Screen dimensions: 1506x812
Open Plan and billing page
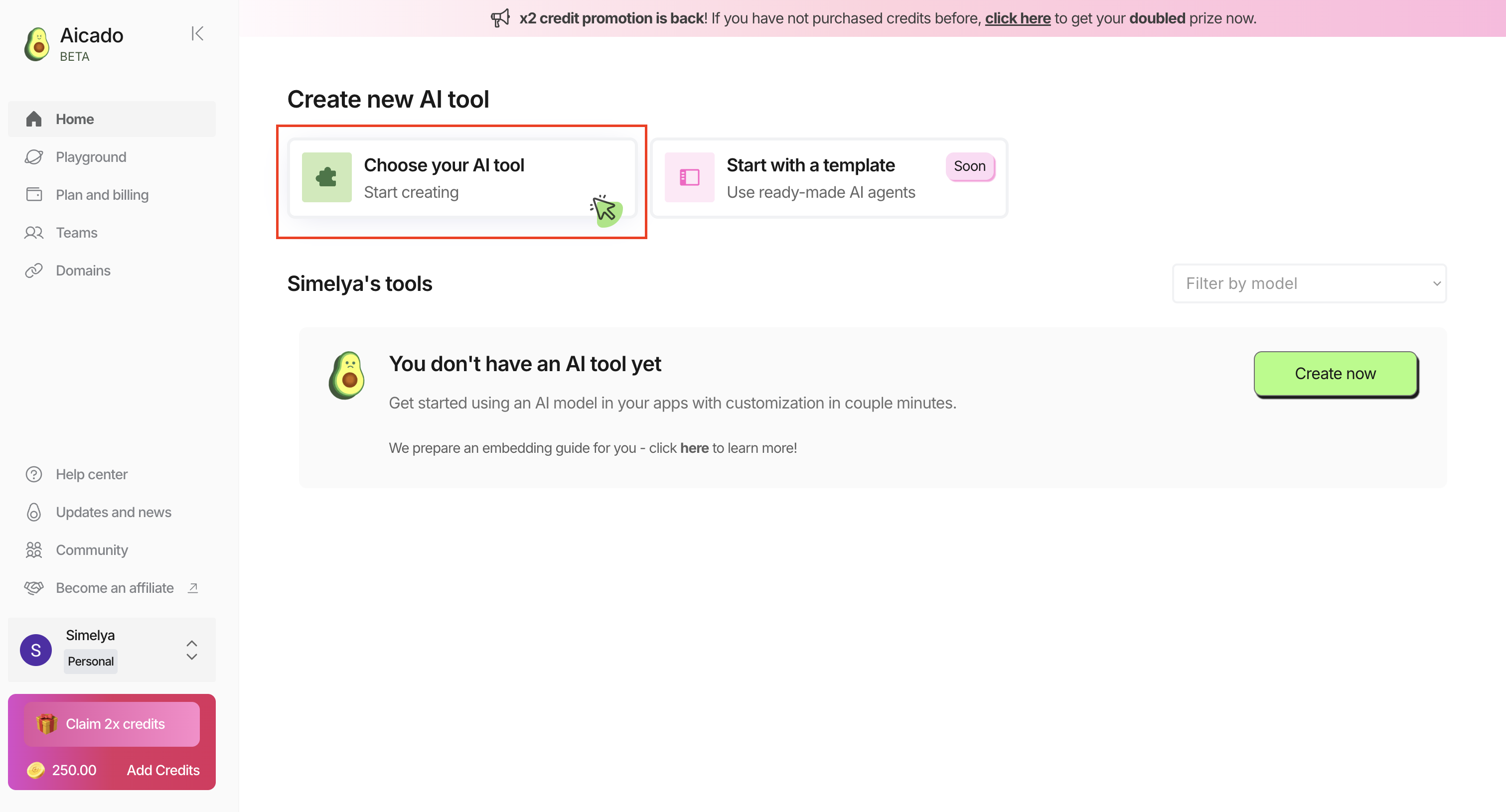click(x=112, y=195)
